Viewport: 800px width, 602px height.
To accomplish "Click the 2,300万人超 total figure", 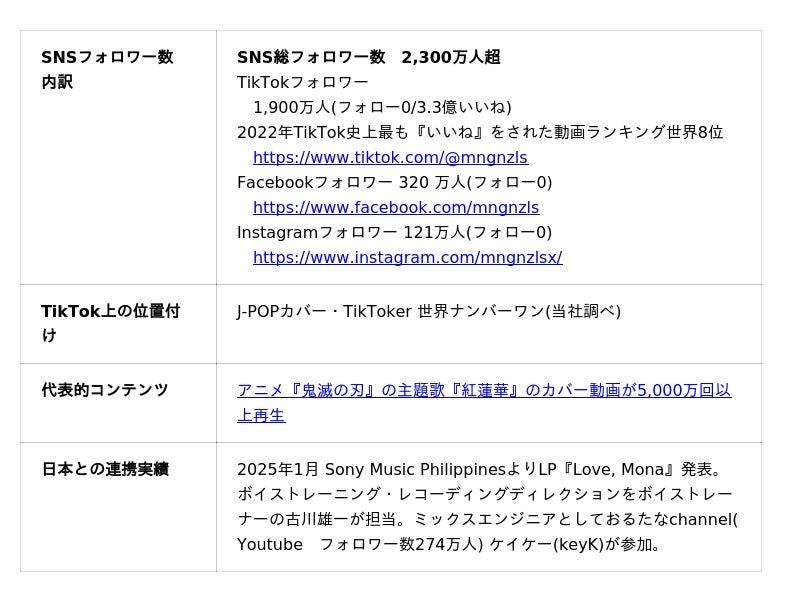I will (x=451, y=57).
